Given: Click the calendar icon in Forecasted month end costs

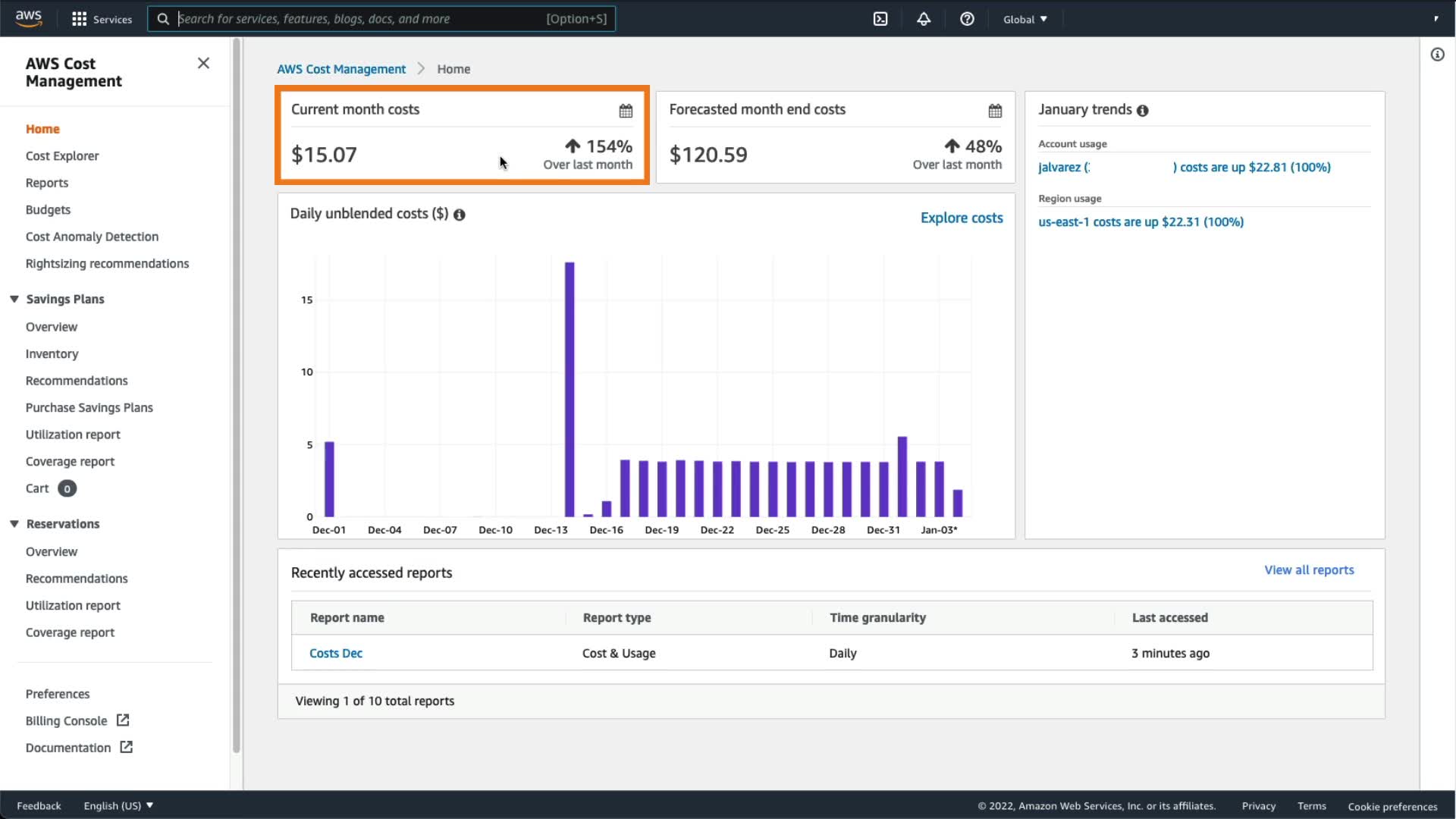Looking at the screenshot, I should (x=995, y=111).
